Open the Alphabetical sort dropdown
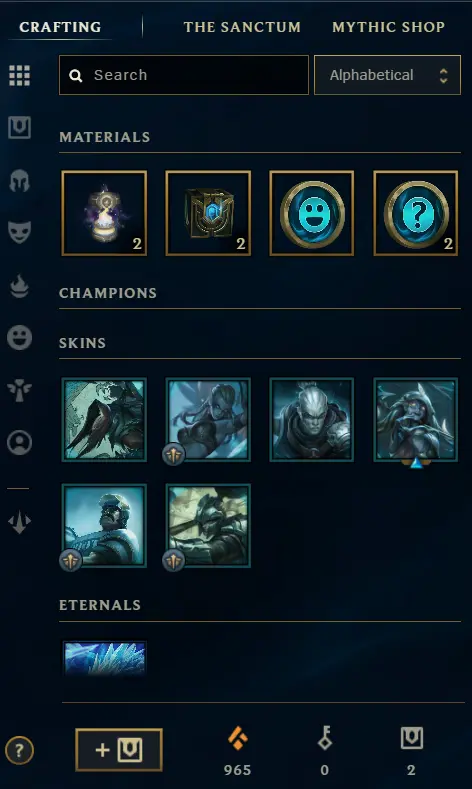 [387, 75]
